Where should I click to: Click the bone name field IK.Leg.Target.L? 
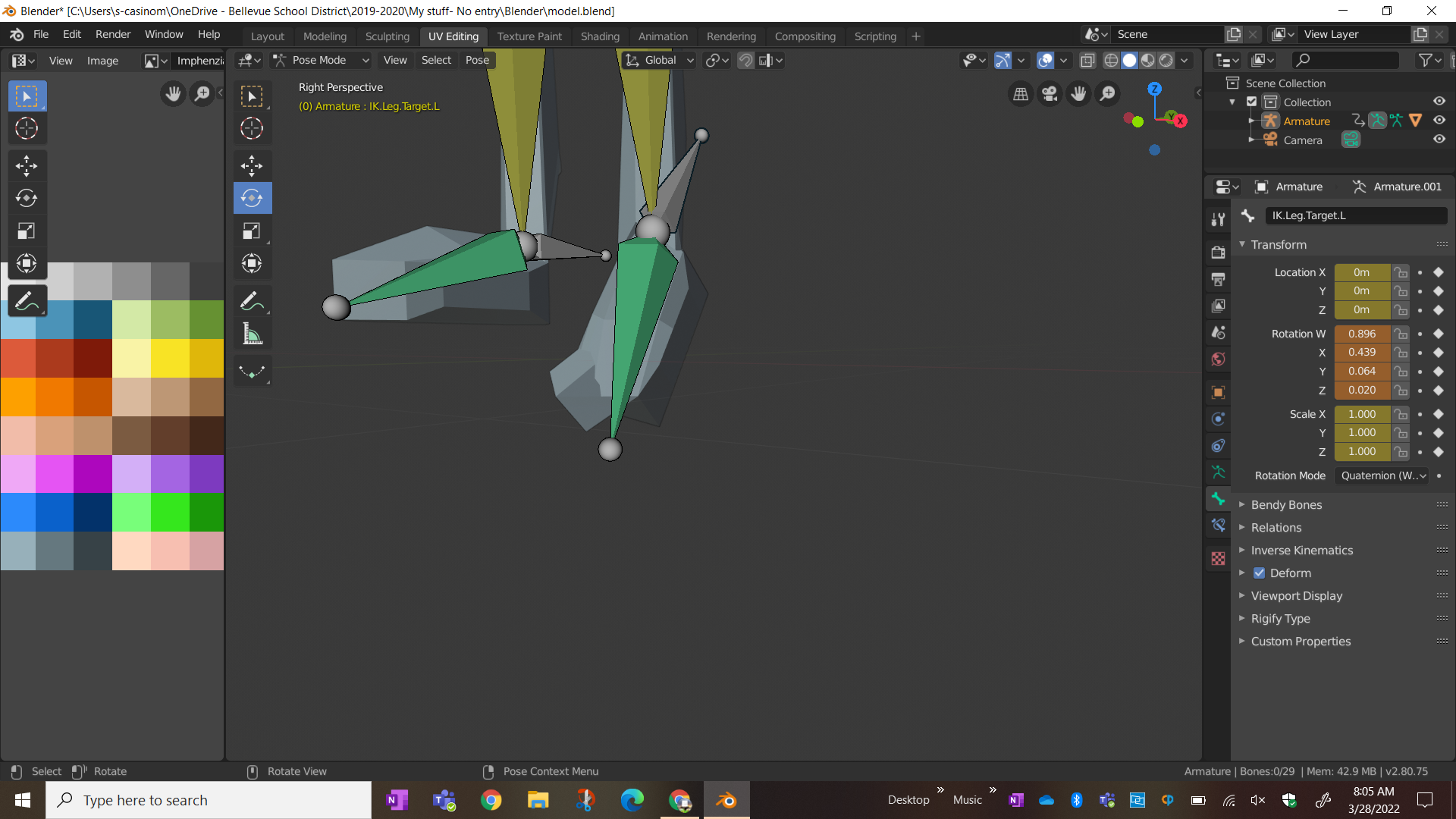pyautogui.click(x=1356, y=215)
